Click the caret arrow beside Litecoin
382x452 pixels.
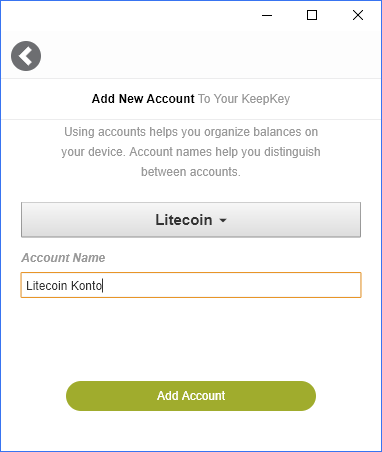click(x=223, y=220)
